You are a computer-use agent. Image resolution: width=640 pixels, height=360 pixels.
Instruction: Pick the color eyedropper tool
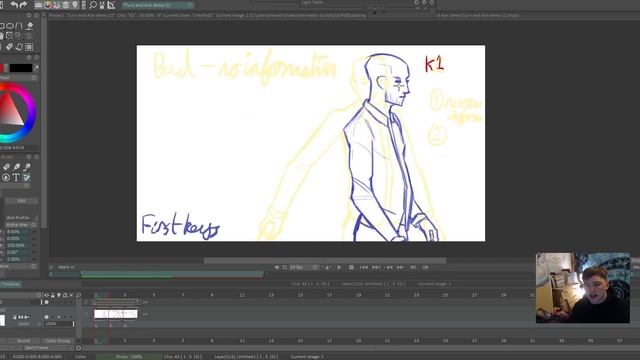click(36, 68)
